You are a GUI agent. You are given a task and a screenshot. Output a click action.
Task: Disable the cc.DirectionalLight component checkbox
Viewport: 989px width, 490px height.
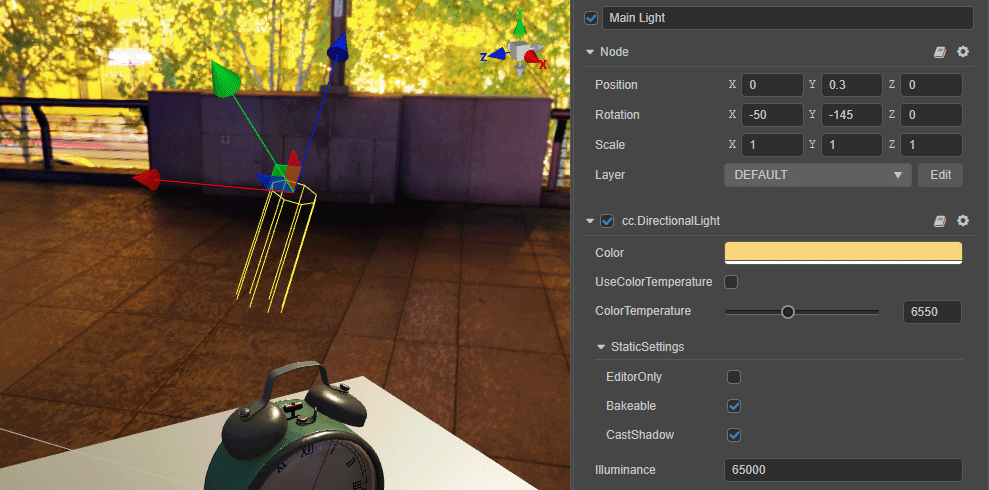tap(607, 221)
